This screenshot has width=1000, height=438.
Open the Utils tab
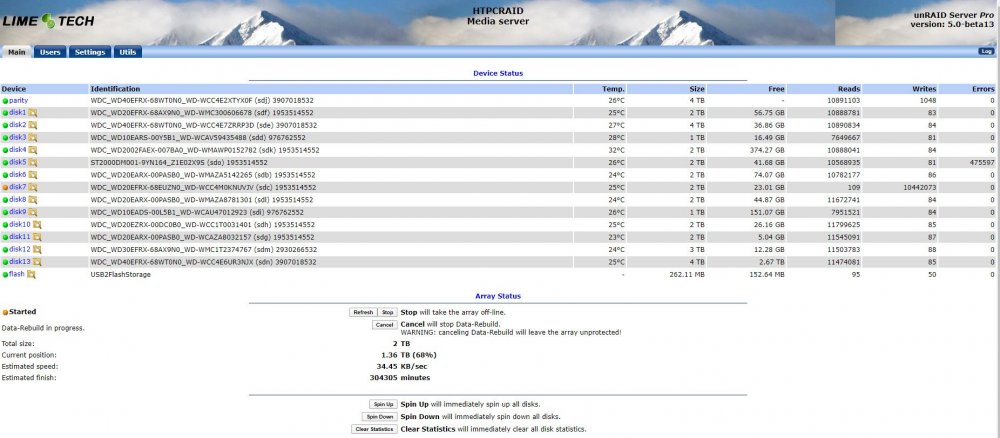tap(128, 52)
